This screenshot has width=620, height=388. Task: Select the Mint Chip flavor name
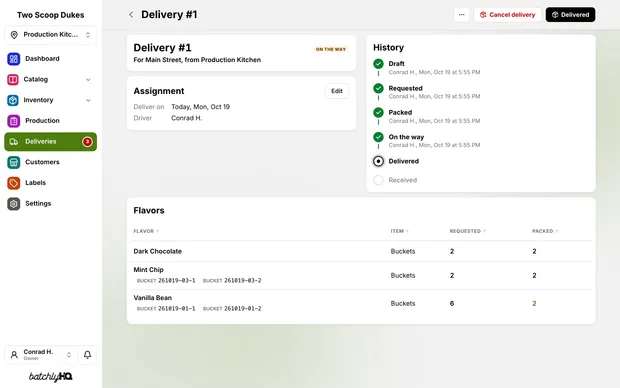pos(148,270)
